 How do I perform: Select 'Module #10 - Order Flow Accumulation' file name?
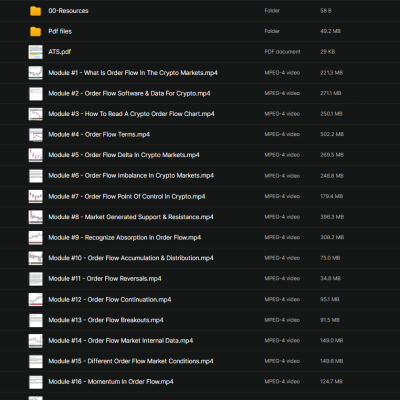pos(131,258)
